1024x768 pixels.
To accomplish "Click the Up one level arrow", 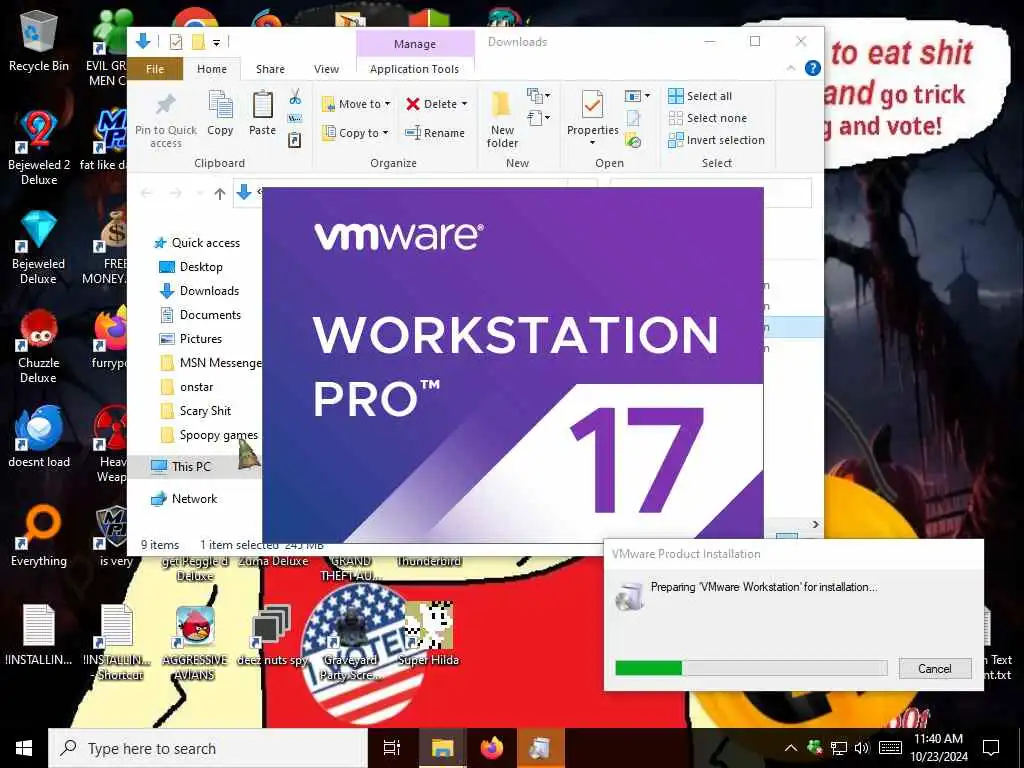I will [220, 193].
